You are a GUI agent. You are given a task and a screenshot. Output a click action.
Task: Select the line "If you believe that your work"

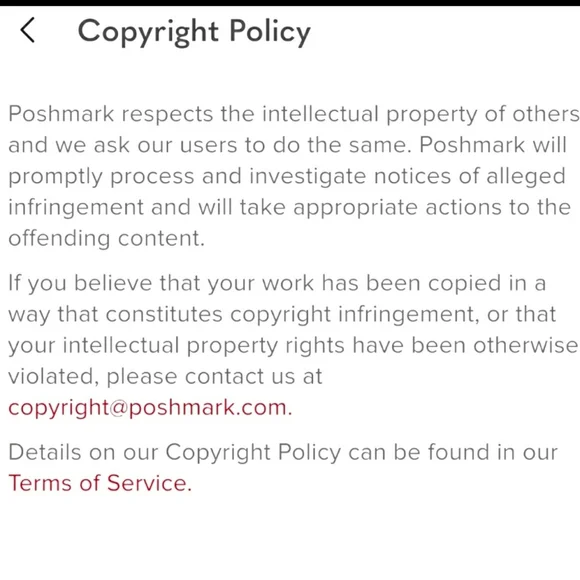click(277, 284)
